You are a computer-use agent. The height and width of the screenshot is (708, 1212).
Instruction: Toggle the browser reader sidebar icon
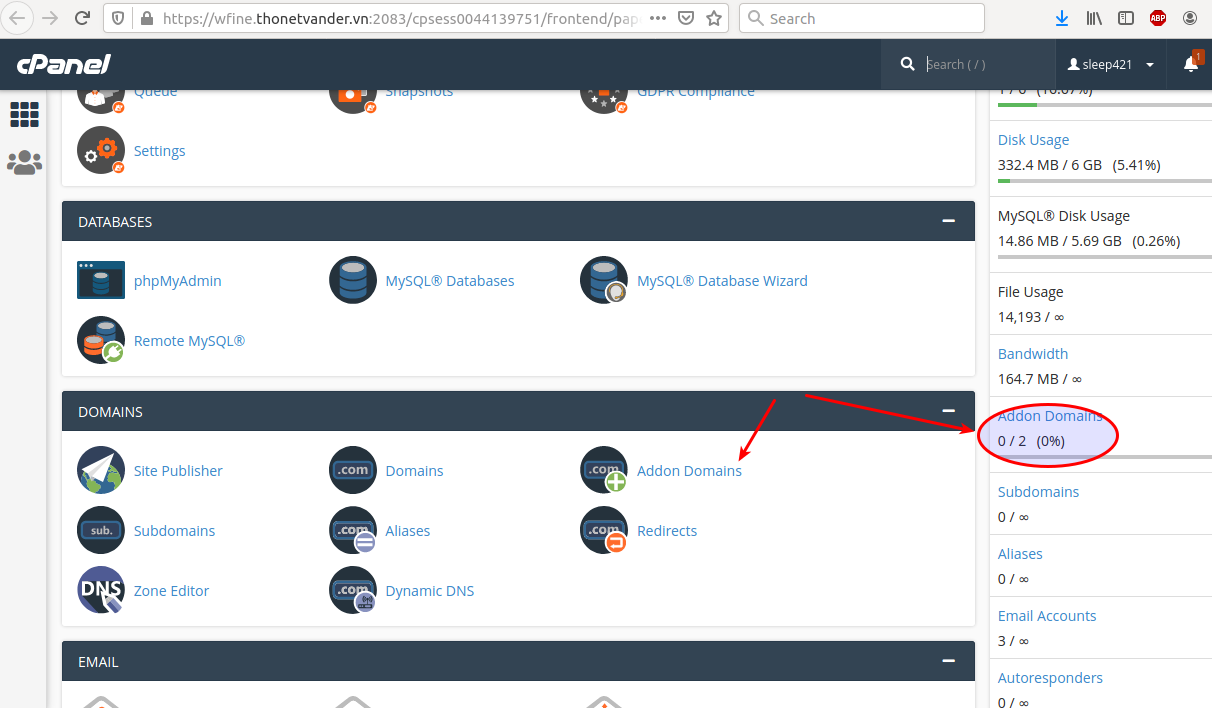[x=1126, y=18]
